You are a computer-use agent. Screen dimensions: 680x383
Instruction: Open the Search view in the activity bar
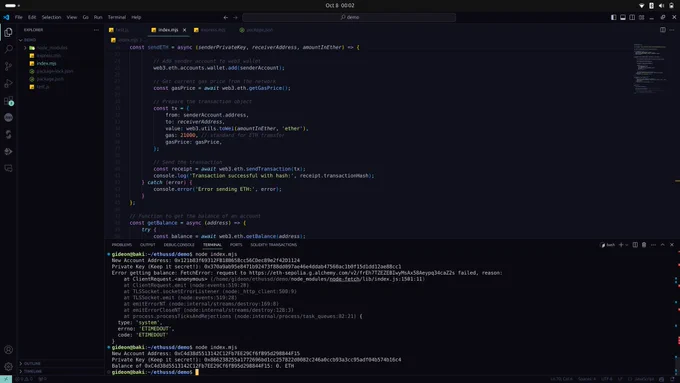click(x=8, y=49)
